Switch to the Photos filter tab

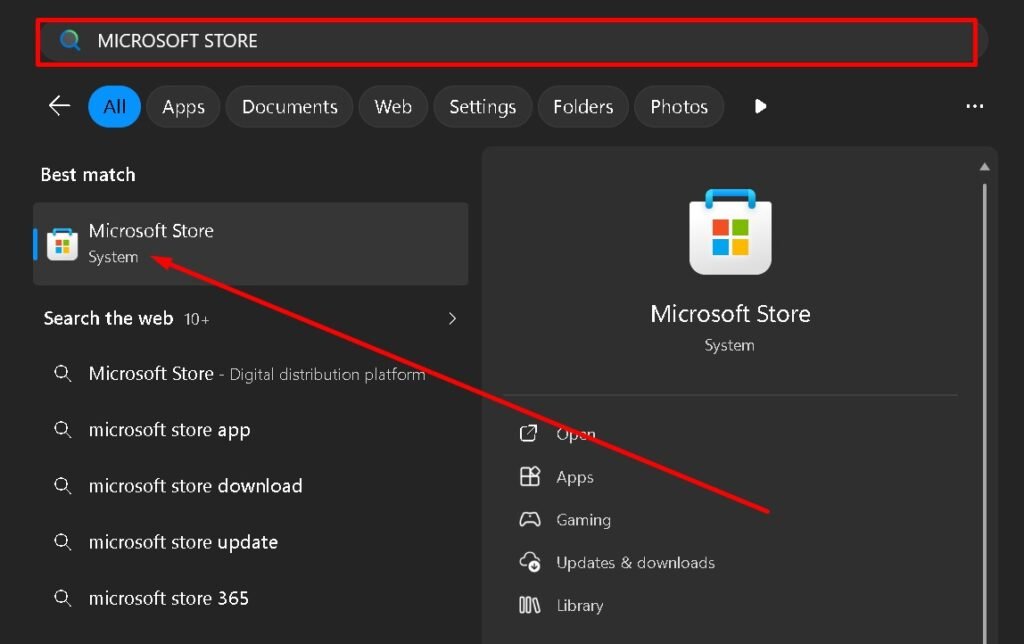coord(679,106)
